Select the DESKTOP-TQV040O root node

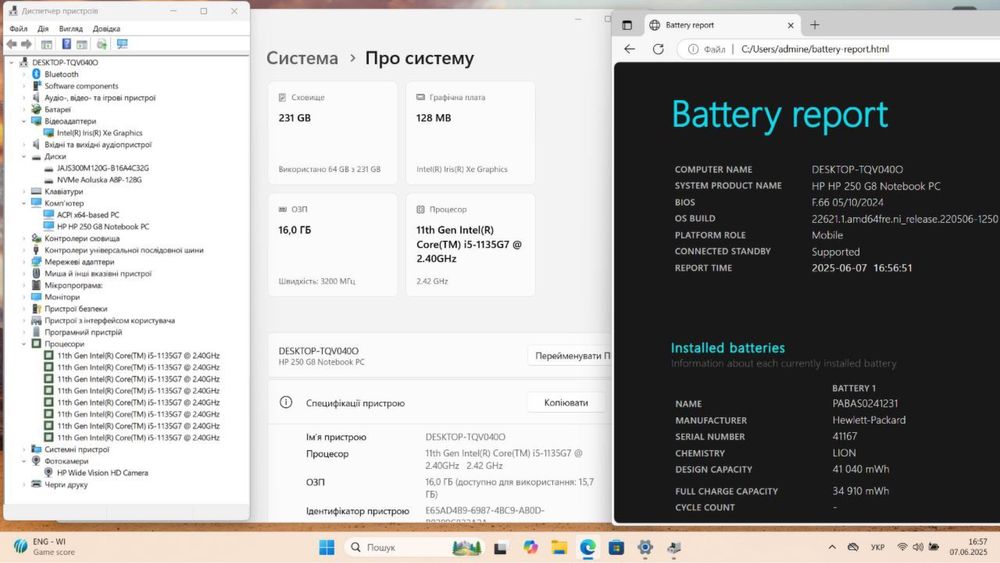pyautogui.click(x=65, y=62)
